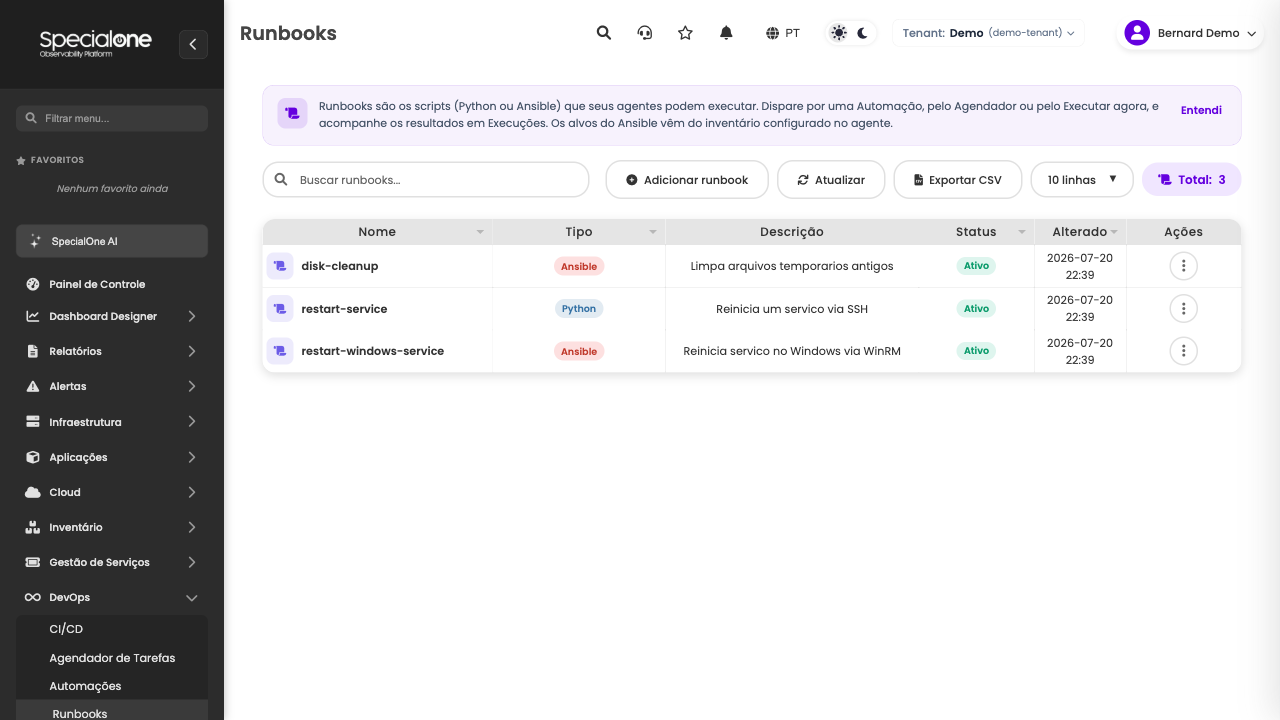Click the Inventário boxes icon
The height and width of the screenshot is (720, 1280).
click(x=32, y=527)
